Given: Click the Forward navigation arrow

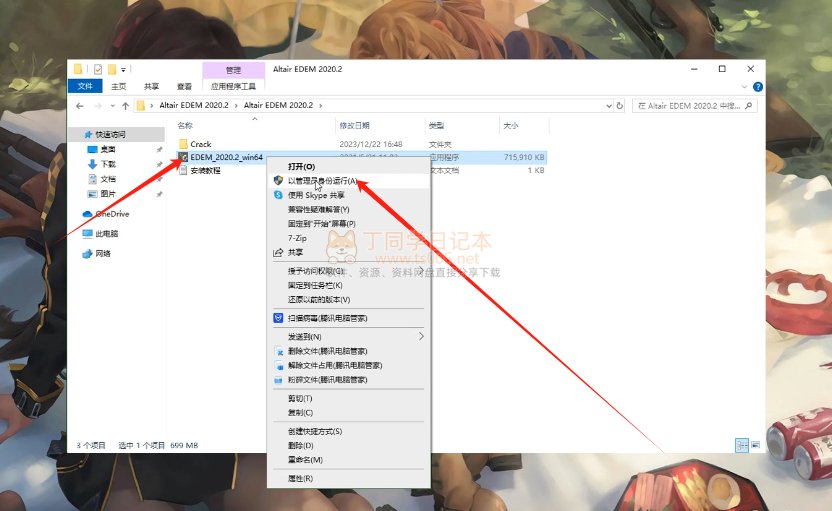Looking at the screenshot, I should click(x=98, y=106).
